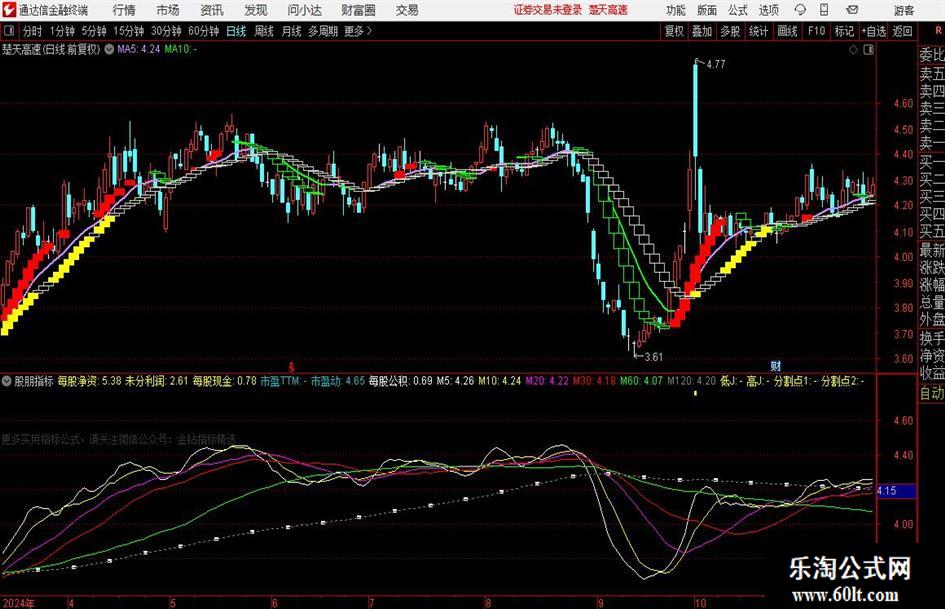The width and height of the screenshot is (945, 609).
Task: Click the M20: 4.22 moving average label
Action: [547, 381]
